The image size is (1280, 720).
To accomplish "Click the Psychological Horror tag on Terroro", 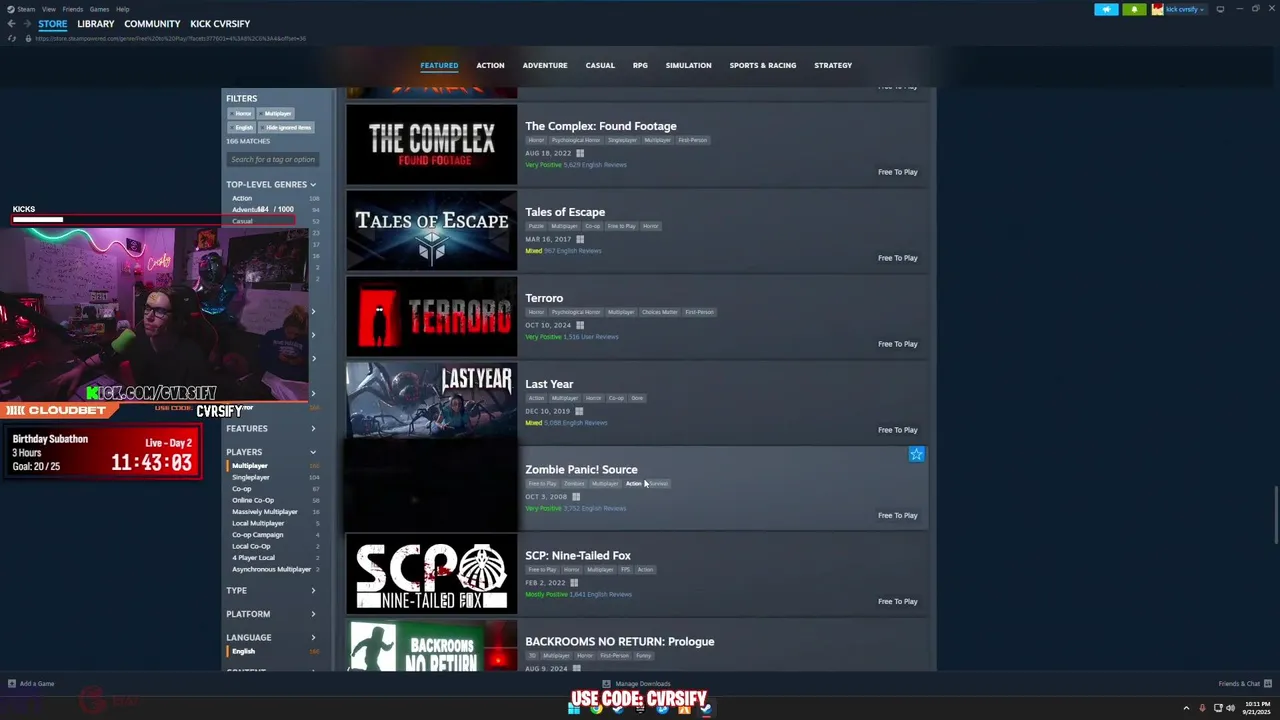I will (x=576, y=312).
